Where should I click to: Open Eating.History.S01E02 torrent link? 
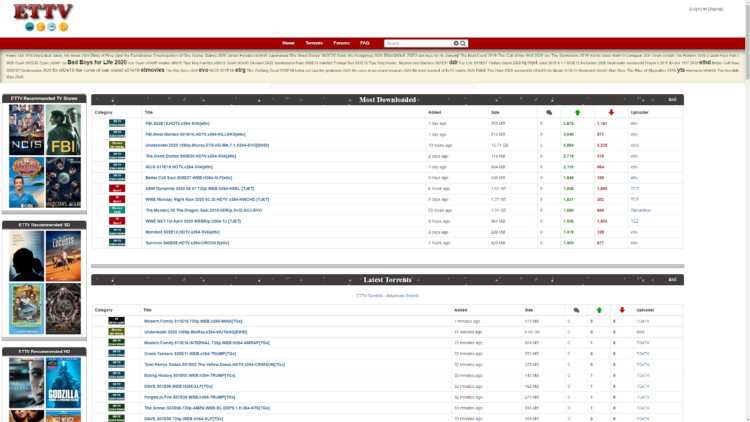(189, 376)
